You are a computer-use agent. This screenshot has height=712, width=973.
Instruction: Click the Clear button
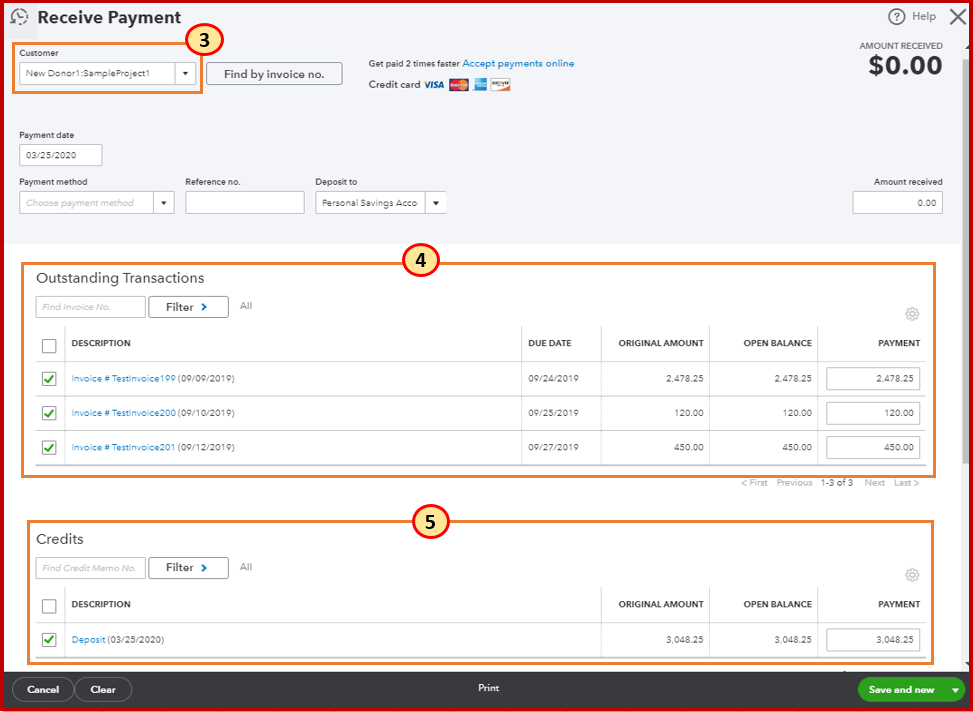pyautogui.click(x=103, y=690)
